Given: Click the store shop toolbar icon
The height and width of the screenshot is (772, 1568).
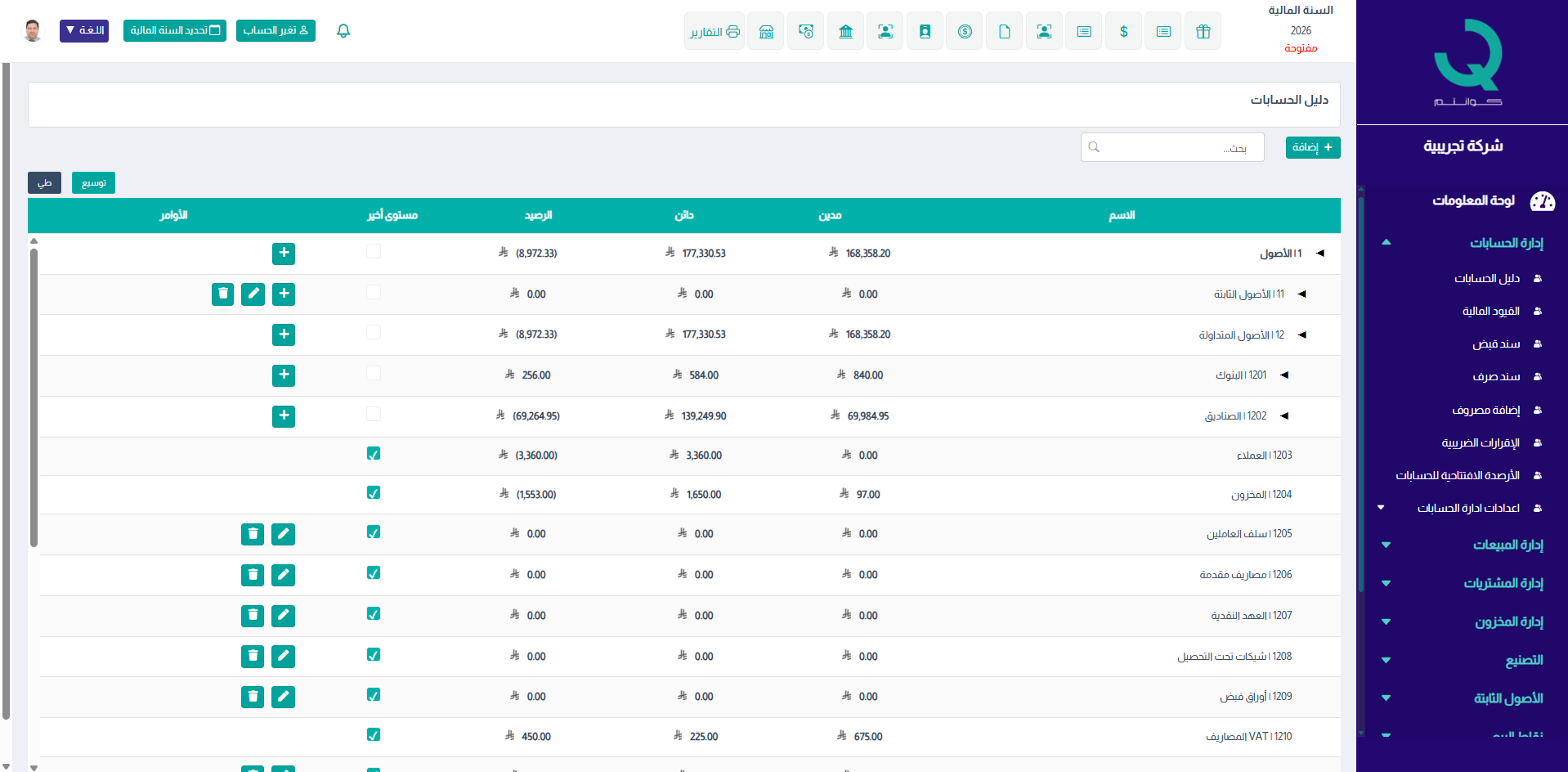Looking at the screenshot, I should coord(766,32).
